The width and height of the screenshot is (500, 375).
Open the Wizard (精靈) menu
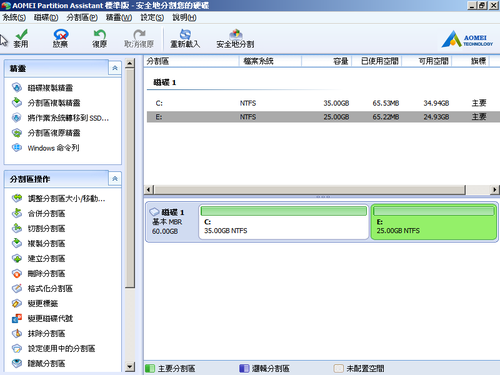pyautogui.click(x=119, y=17)
